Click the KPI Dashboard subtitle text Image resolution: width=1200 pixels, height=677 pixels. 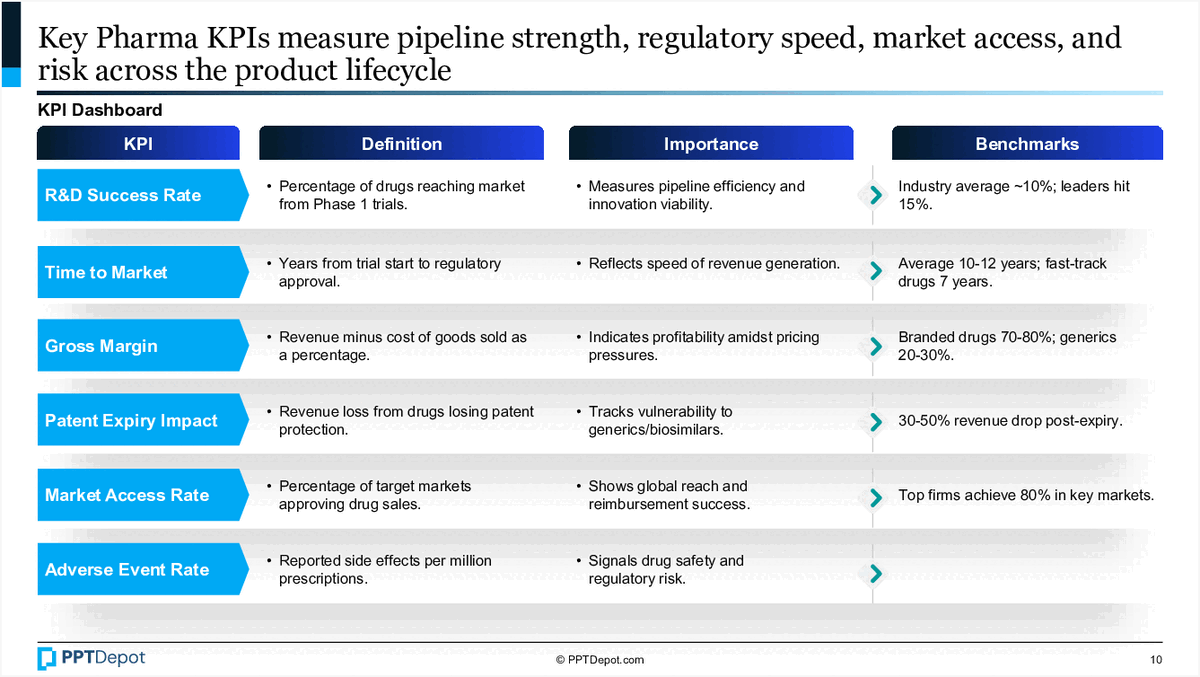tap(100, 110)
